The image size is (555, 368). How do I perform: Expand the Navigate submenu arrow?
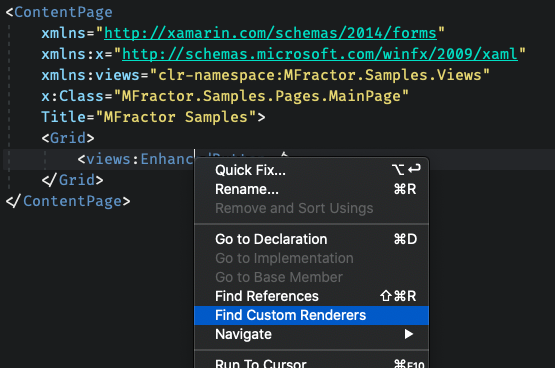click(x=409, y=334)
